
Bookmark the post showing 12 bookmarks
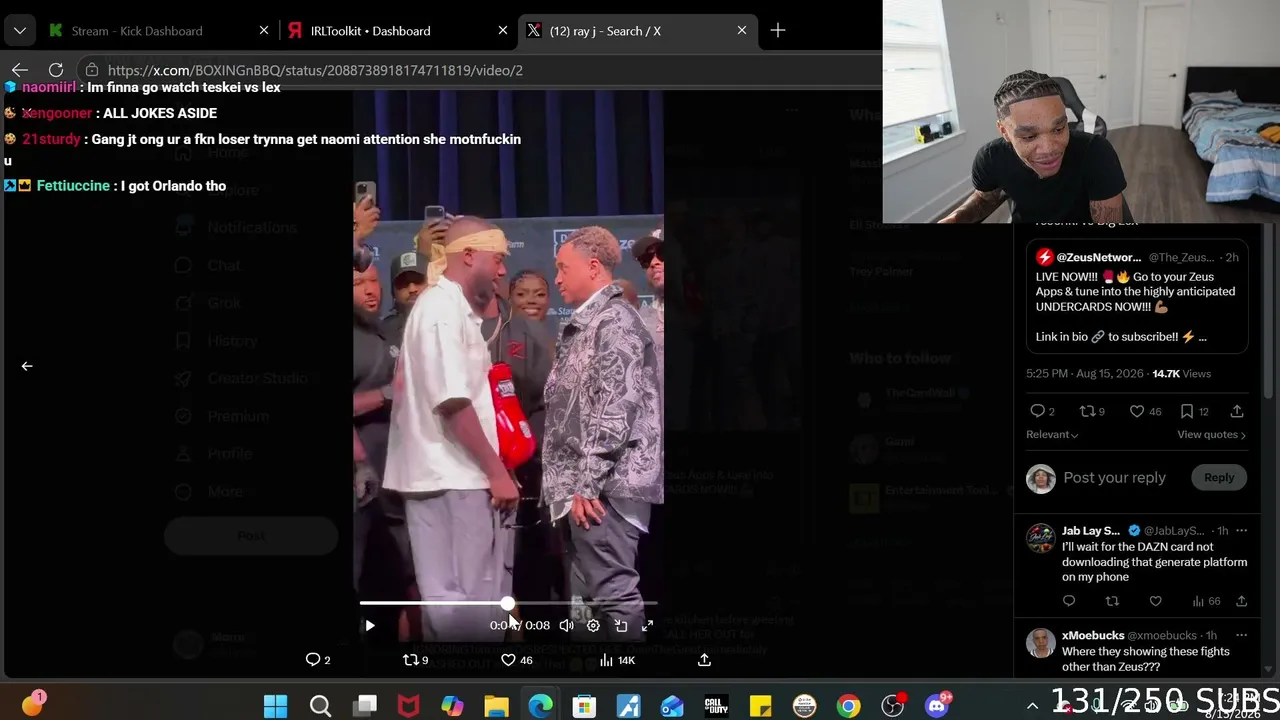[x=1195, y=411]
